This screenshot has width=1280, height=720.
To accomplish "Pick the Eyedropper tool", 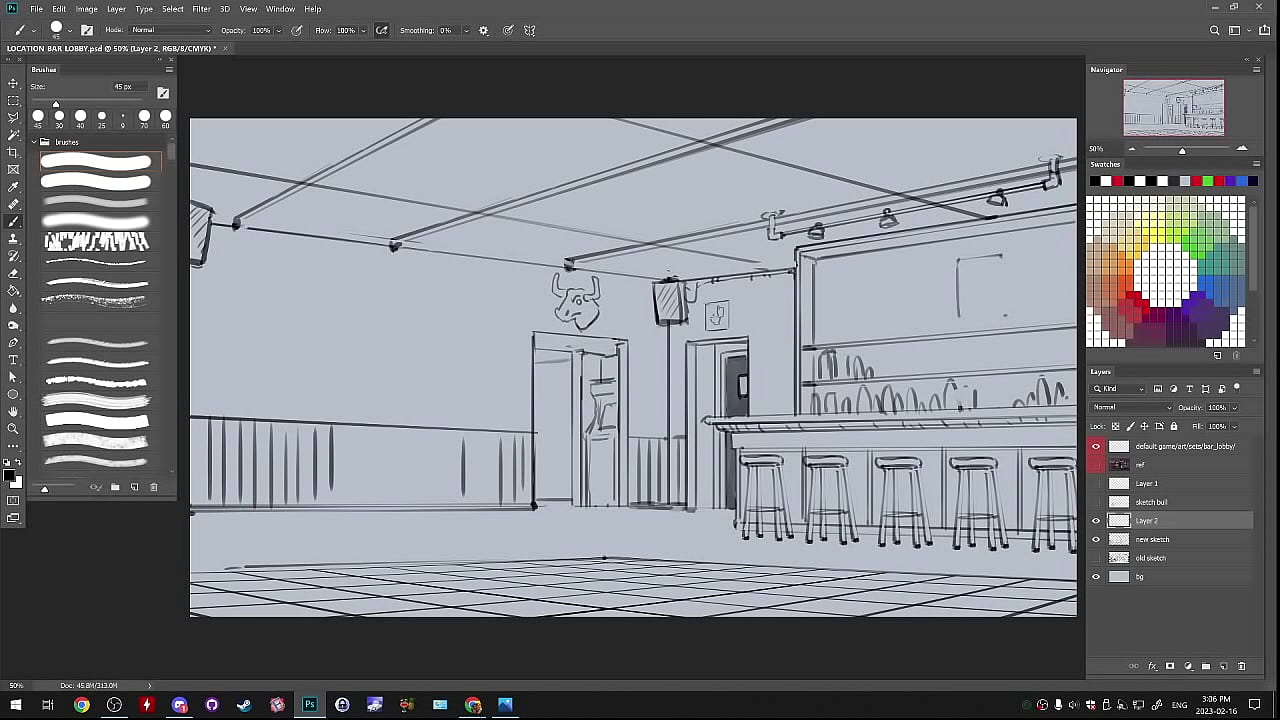I will click(x=13, y=187).
